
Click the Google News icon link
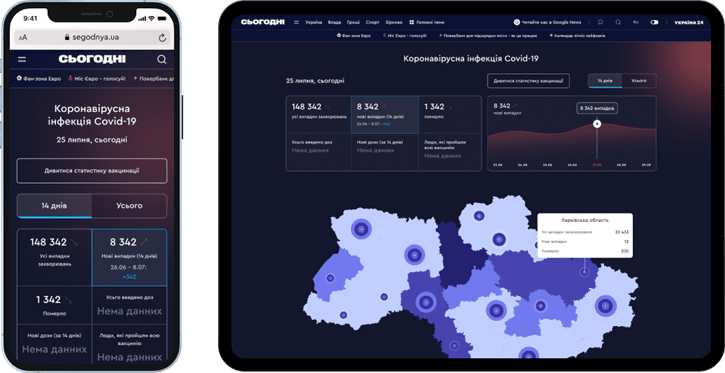pyautogui.click(x=516, y=22)
